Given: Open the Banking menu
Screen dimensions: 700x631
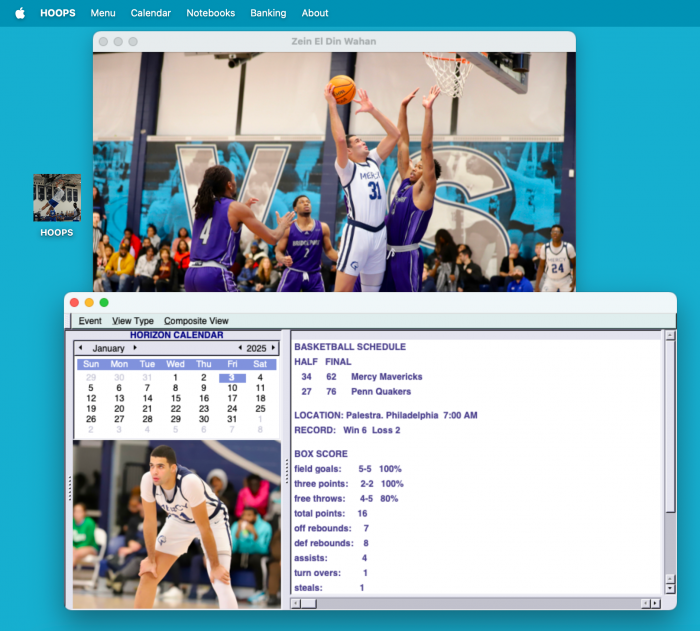Looking at the screenshot, I should coord(268,13).
